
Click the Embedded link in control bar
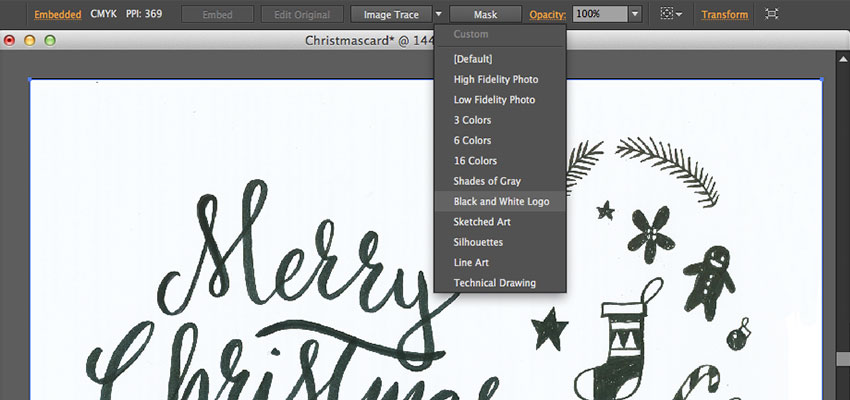click(57, 15)
